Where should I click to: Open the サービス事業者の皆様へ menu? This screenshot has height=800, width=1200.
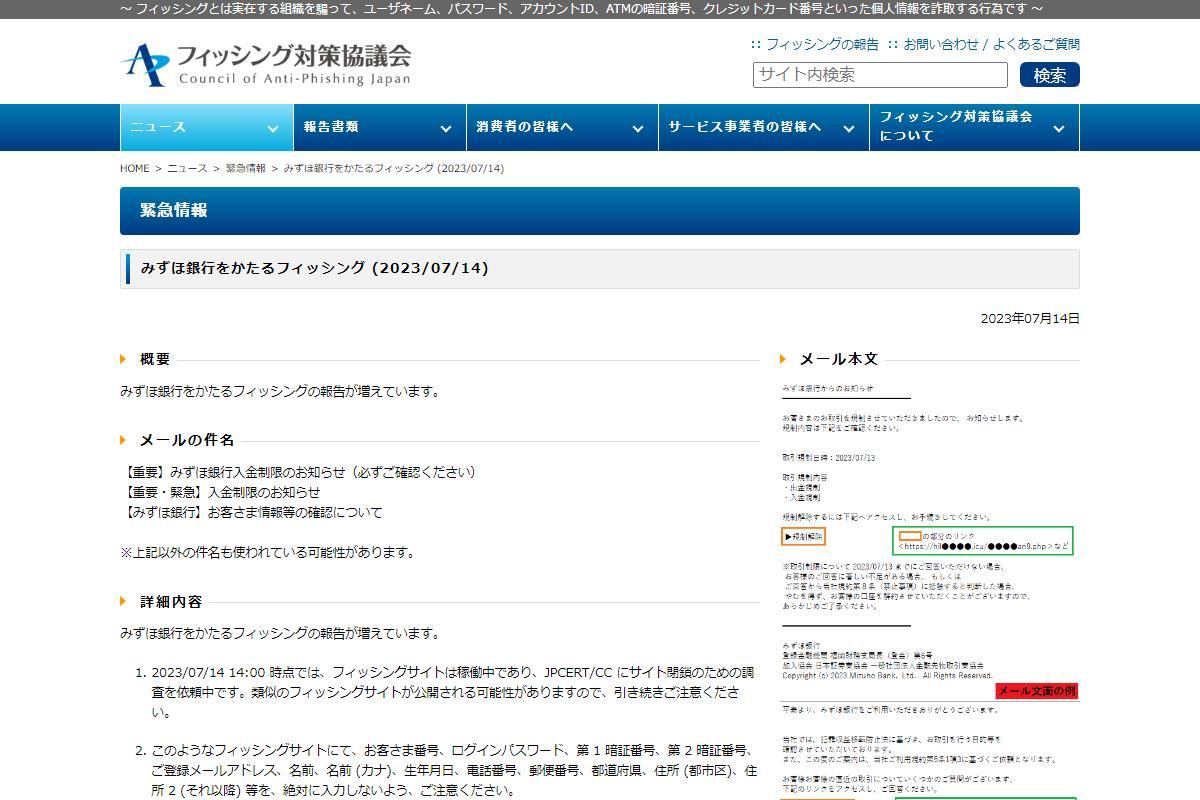point(764,127)
